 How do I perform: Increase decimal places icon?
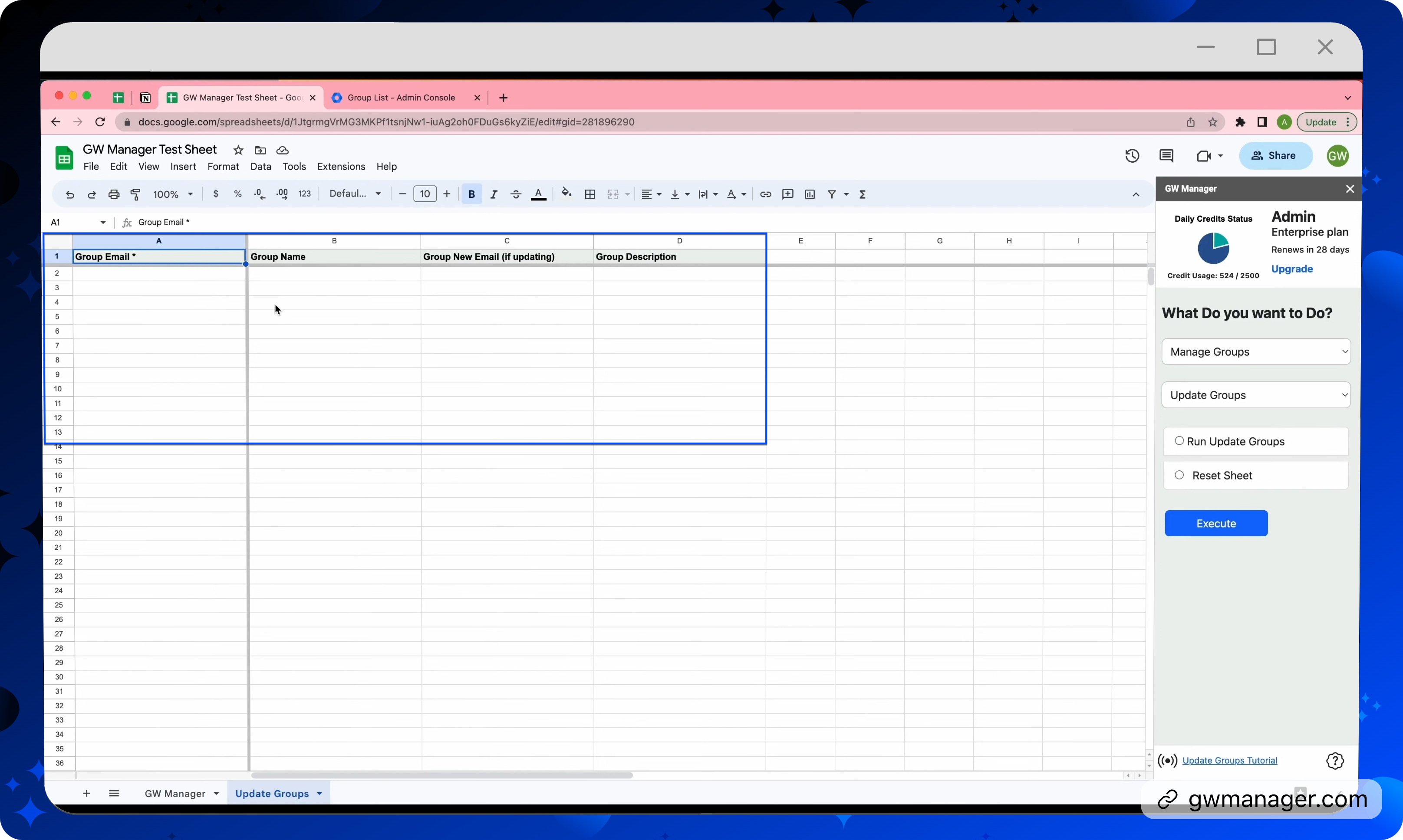point(282,194)
